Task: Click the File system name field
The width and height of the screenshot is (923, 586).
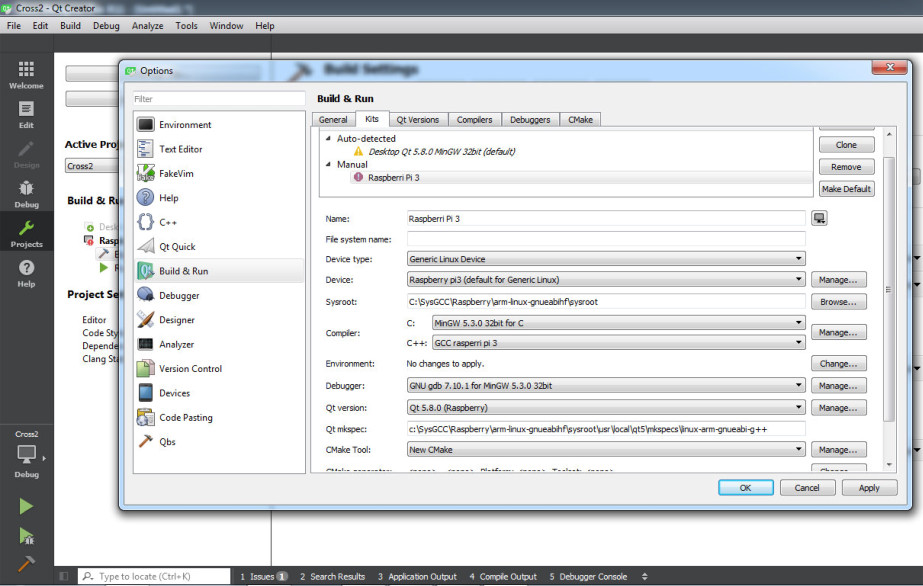Action: pos(606,239)
